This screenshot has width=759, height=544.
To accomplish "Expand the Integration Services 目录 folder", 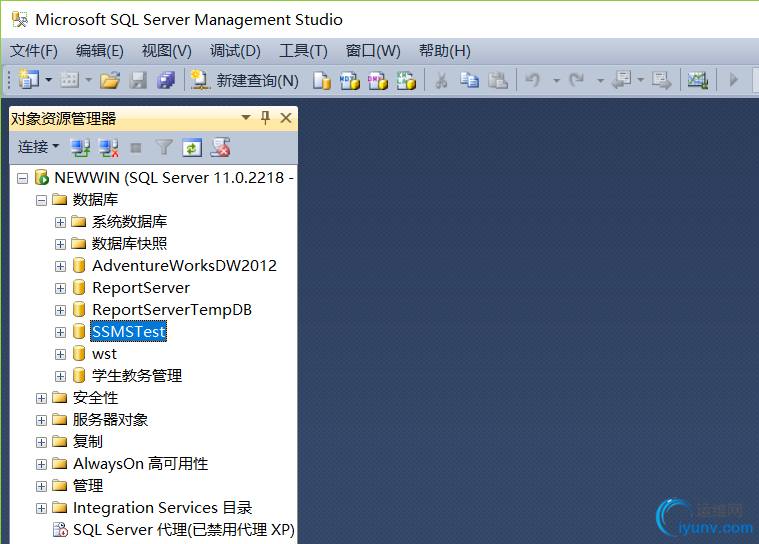I will (x=41, y=509).
